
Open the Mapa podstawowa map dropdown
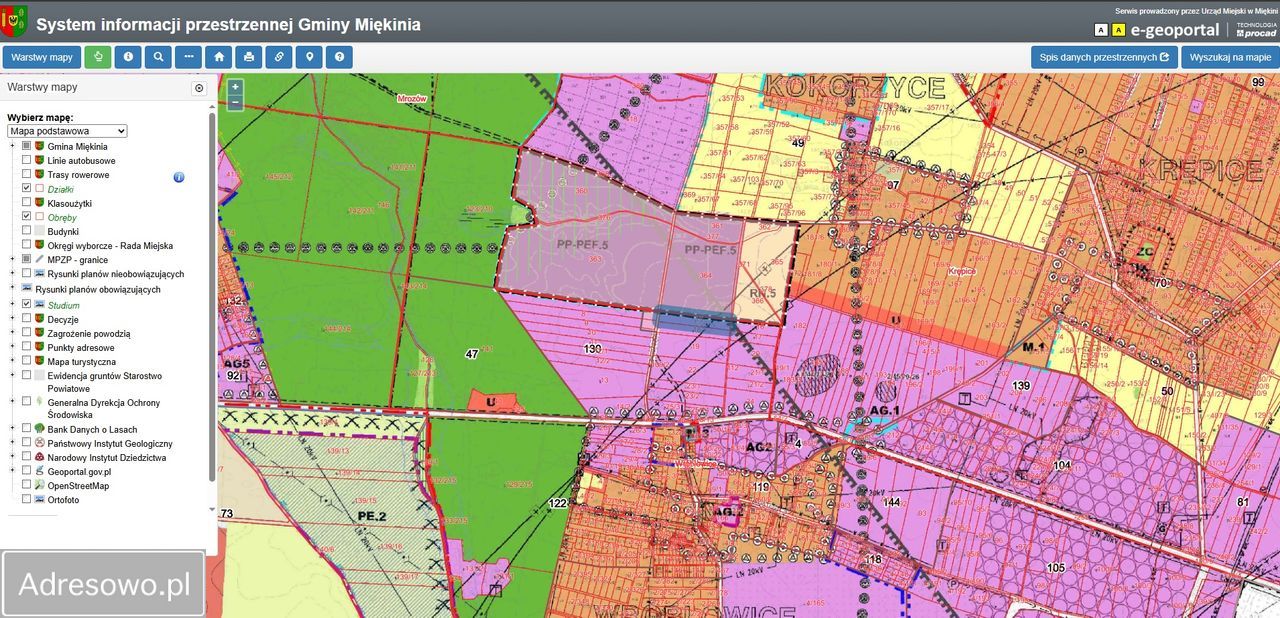point(67,131)
